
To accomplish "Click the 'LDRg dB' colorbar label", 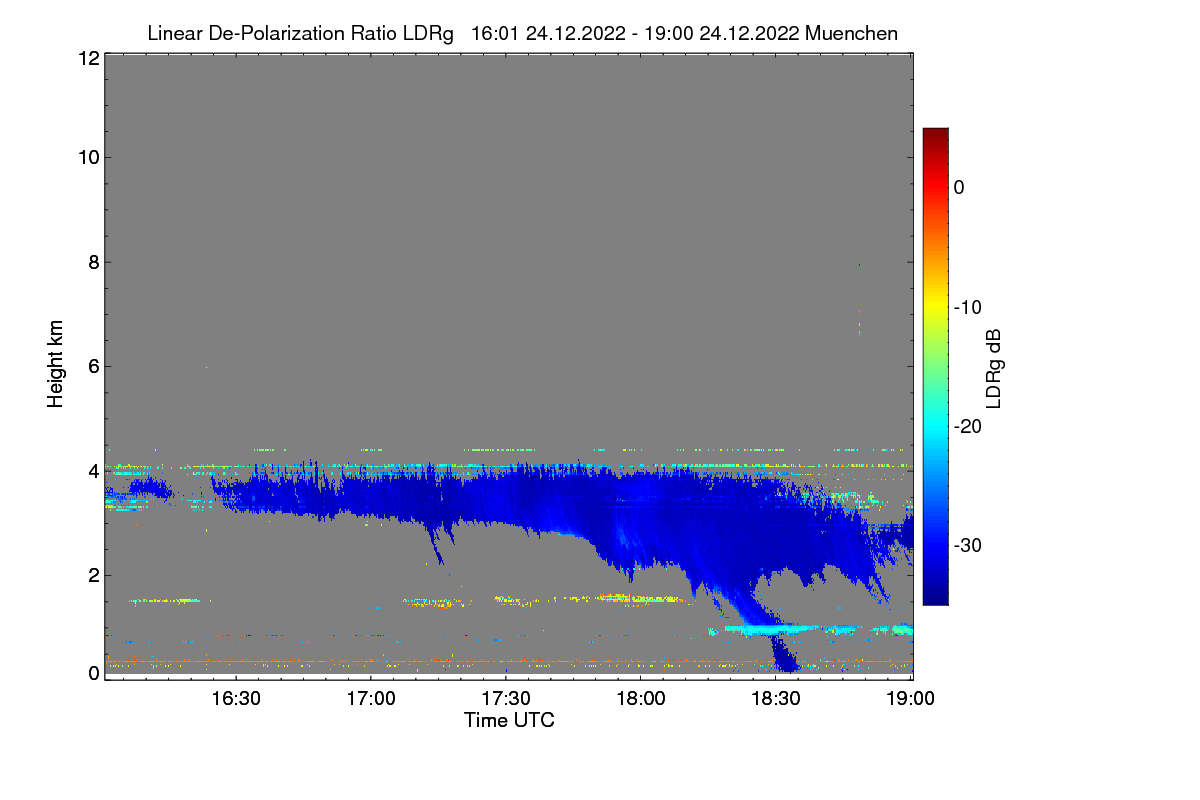I will coord(994,368).
